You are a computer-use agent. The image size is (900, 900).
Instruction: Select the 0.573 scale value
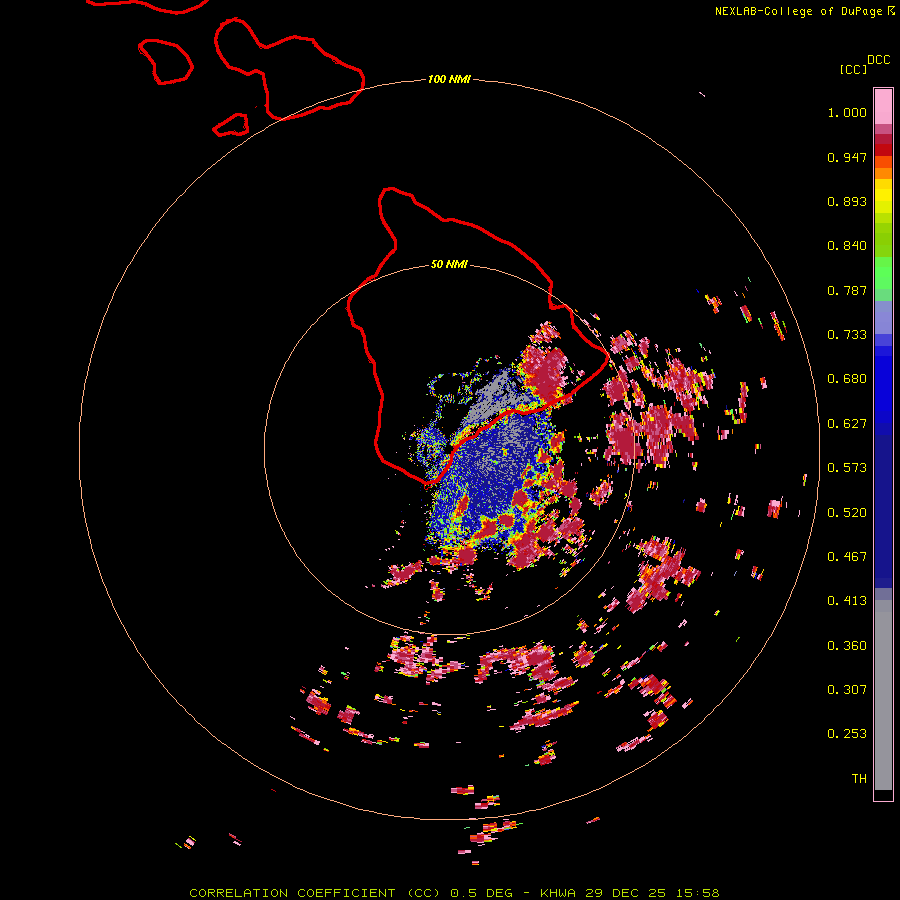click(x=847, y=468)
